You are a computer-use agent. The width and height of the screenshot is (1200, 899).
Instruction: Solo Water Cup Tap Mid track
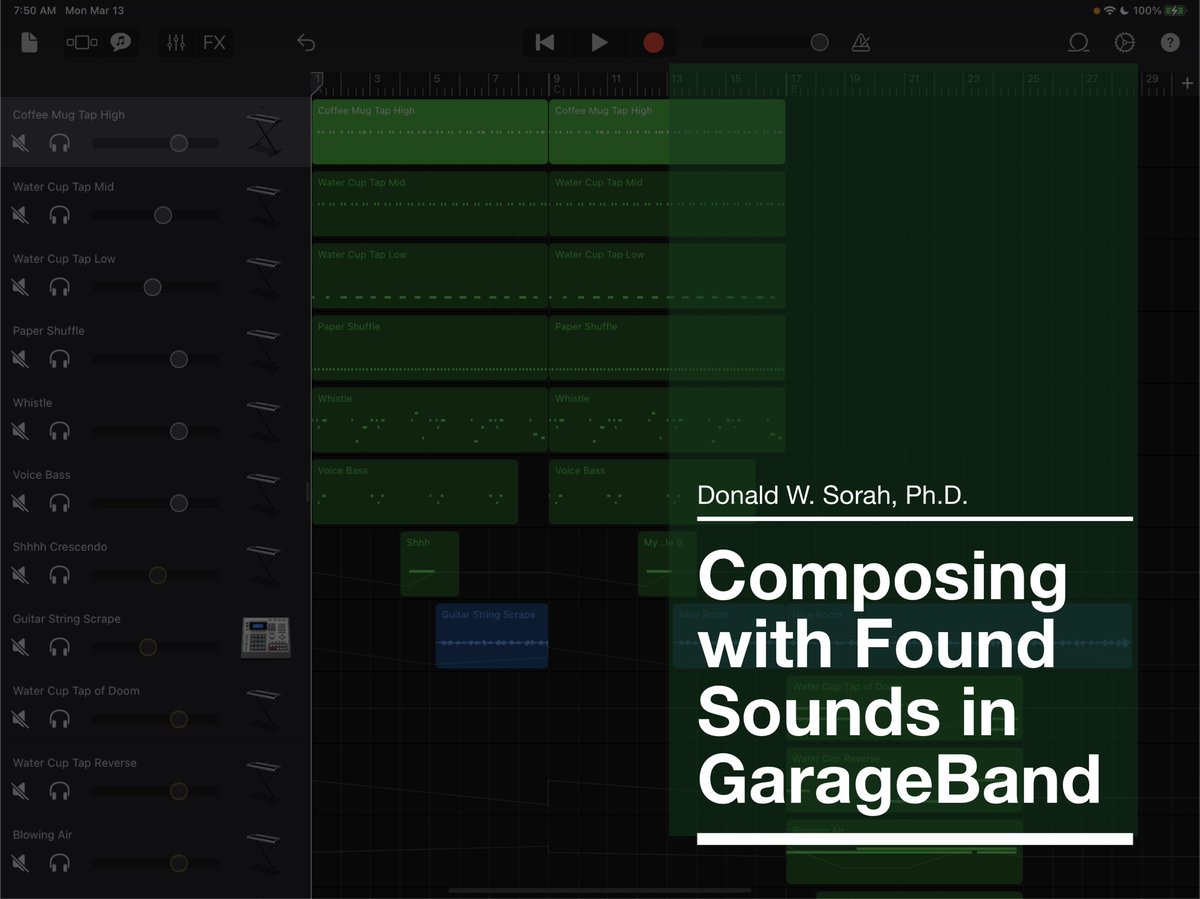[60, 215]
